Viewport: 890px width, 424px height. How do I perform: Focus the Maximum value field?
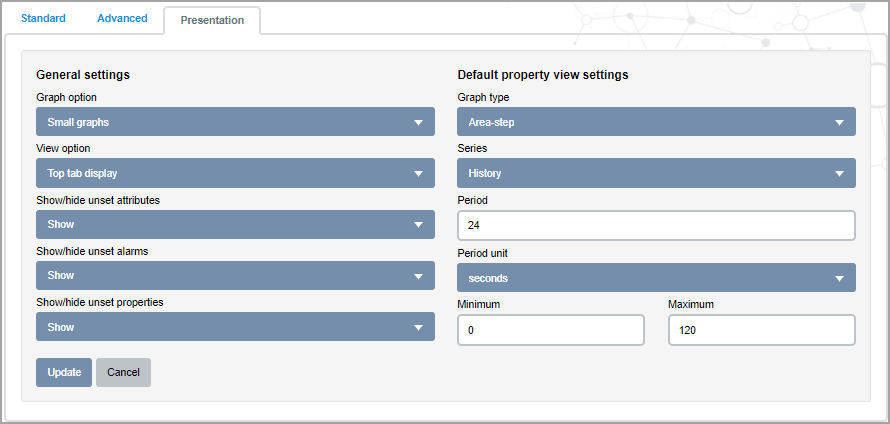click(762, 330)
